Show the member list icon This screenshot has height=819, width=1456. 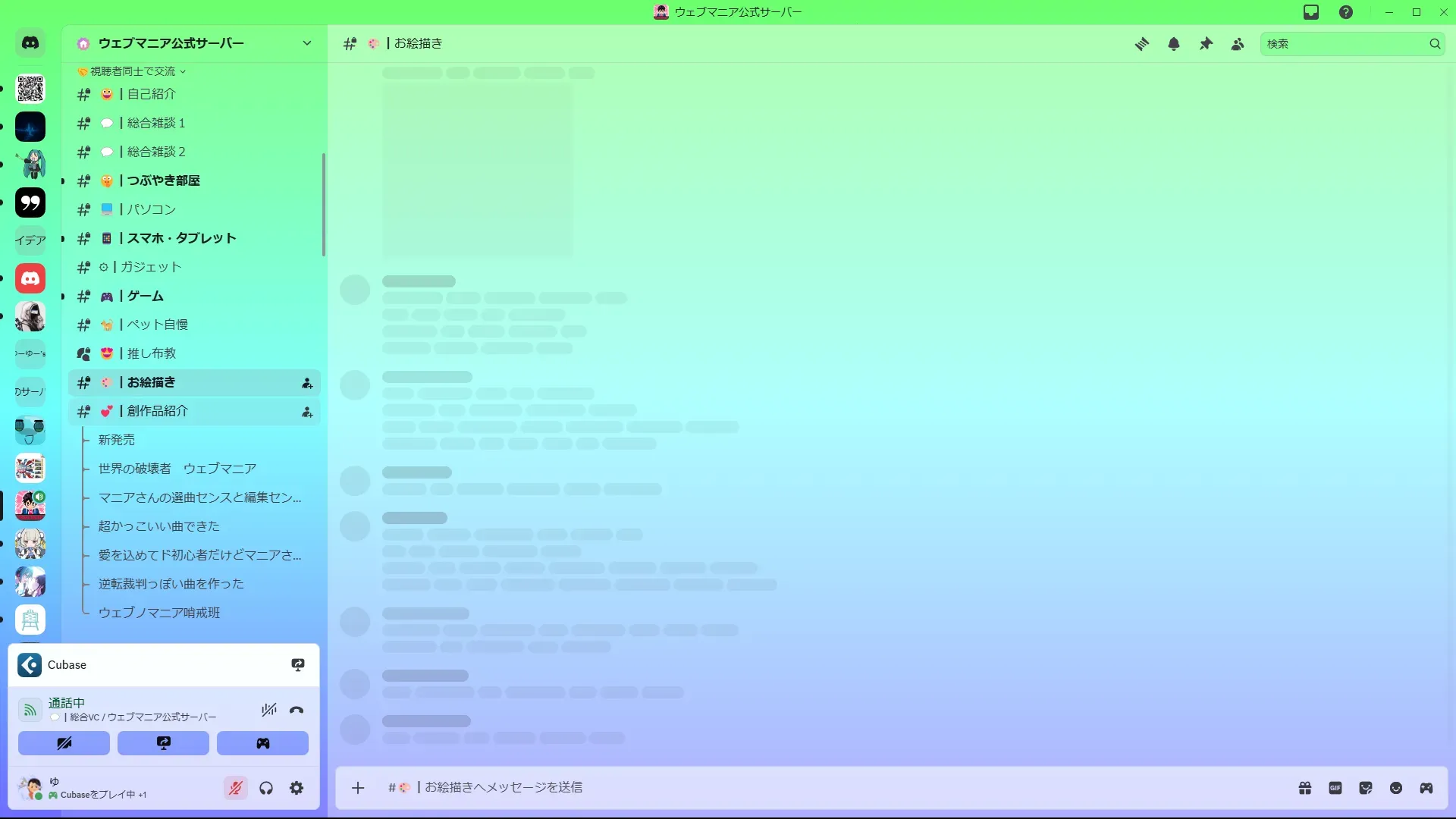coord(1238,44)
